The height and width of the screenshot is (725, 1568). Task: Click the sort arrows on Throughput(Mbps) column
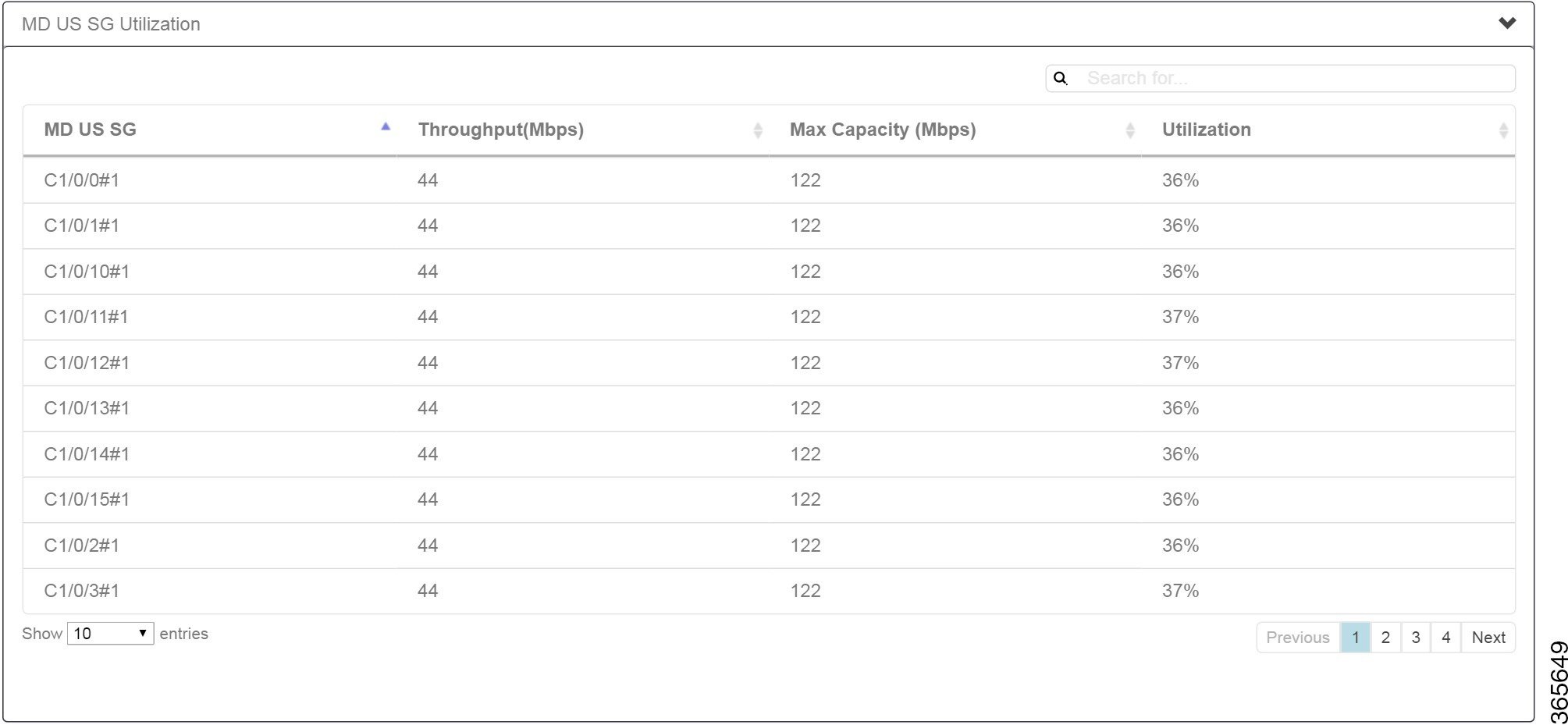coord(757,130)
